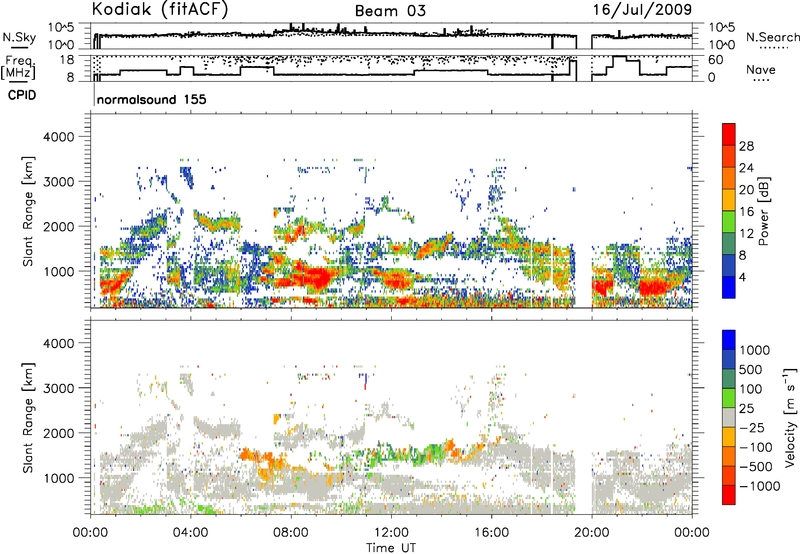Click the "Slant Range [km]" label of power panel
This screenshot has height=554, width=800.
tap(28, 211)
